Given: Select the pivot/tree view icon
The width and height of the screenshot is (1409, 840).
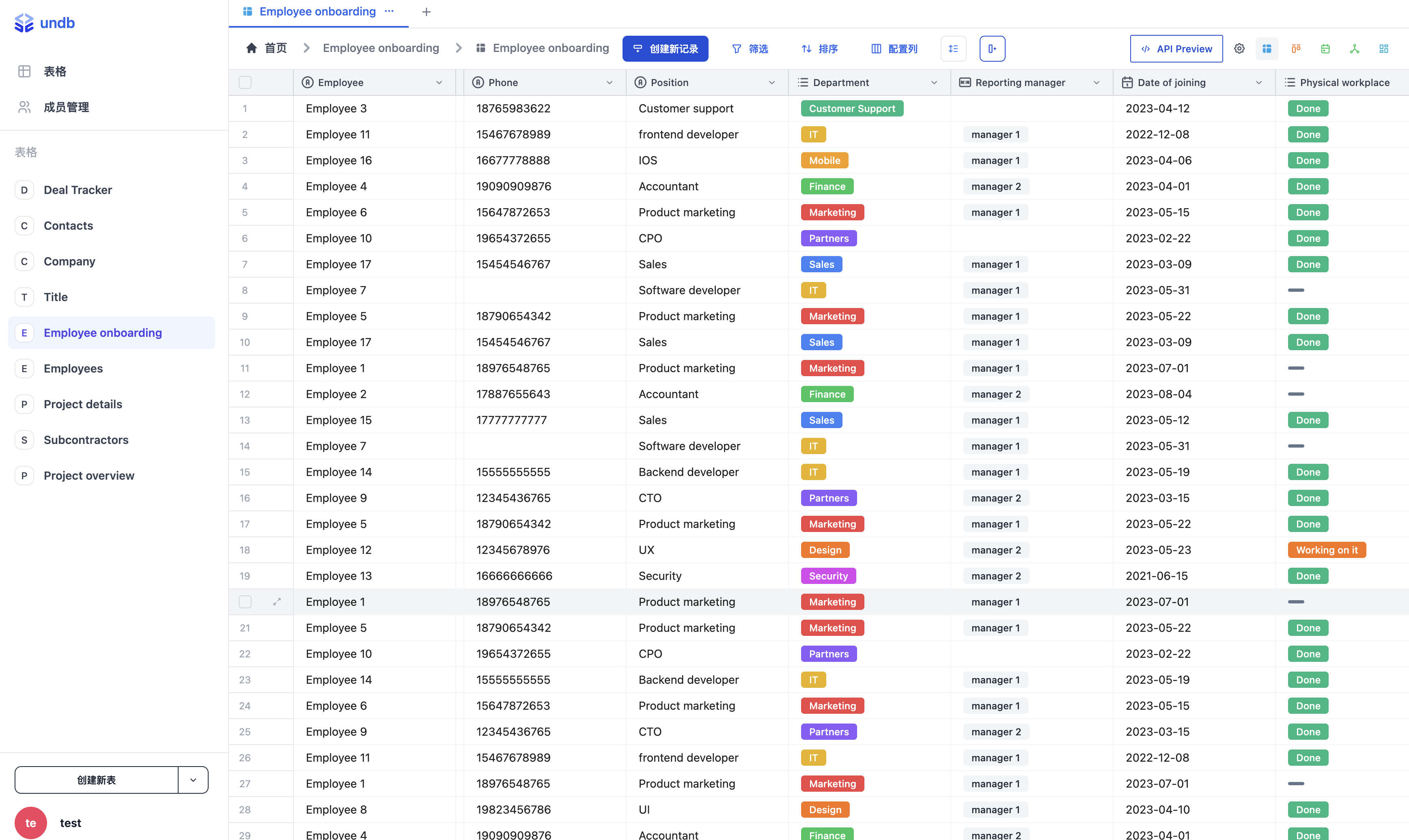Looking at the screenshot, I should click(x=1355, y=49).
